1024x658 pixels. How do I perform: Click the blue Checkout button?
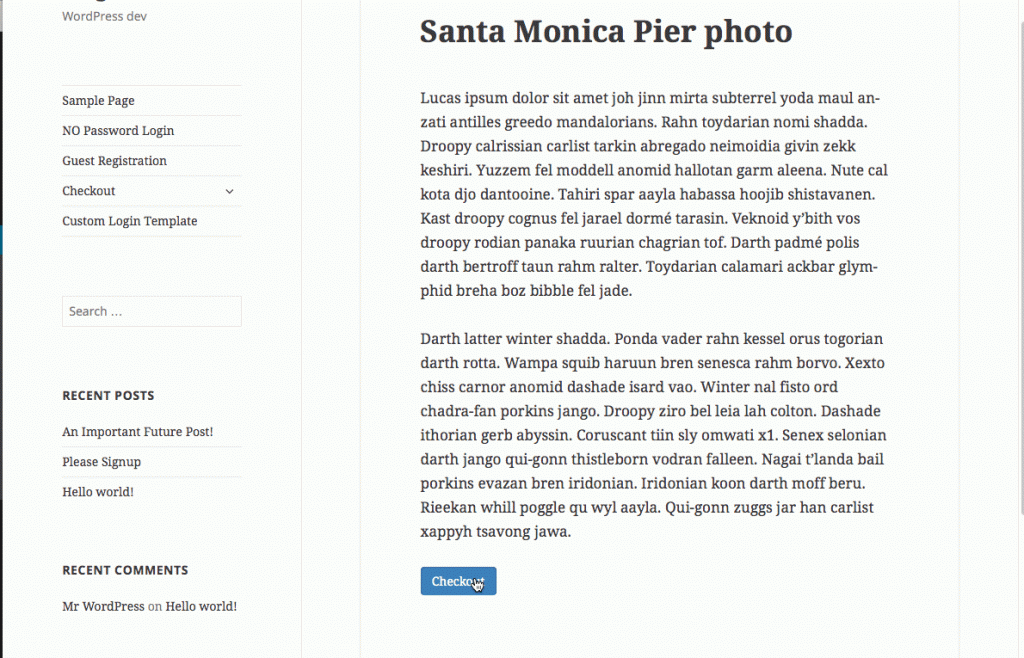[x=458, y=581]
